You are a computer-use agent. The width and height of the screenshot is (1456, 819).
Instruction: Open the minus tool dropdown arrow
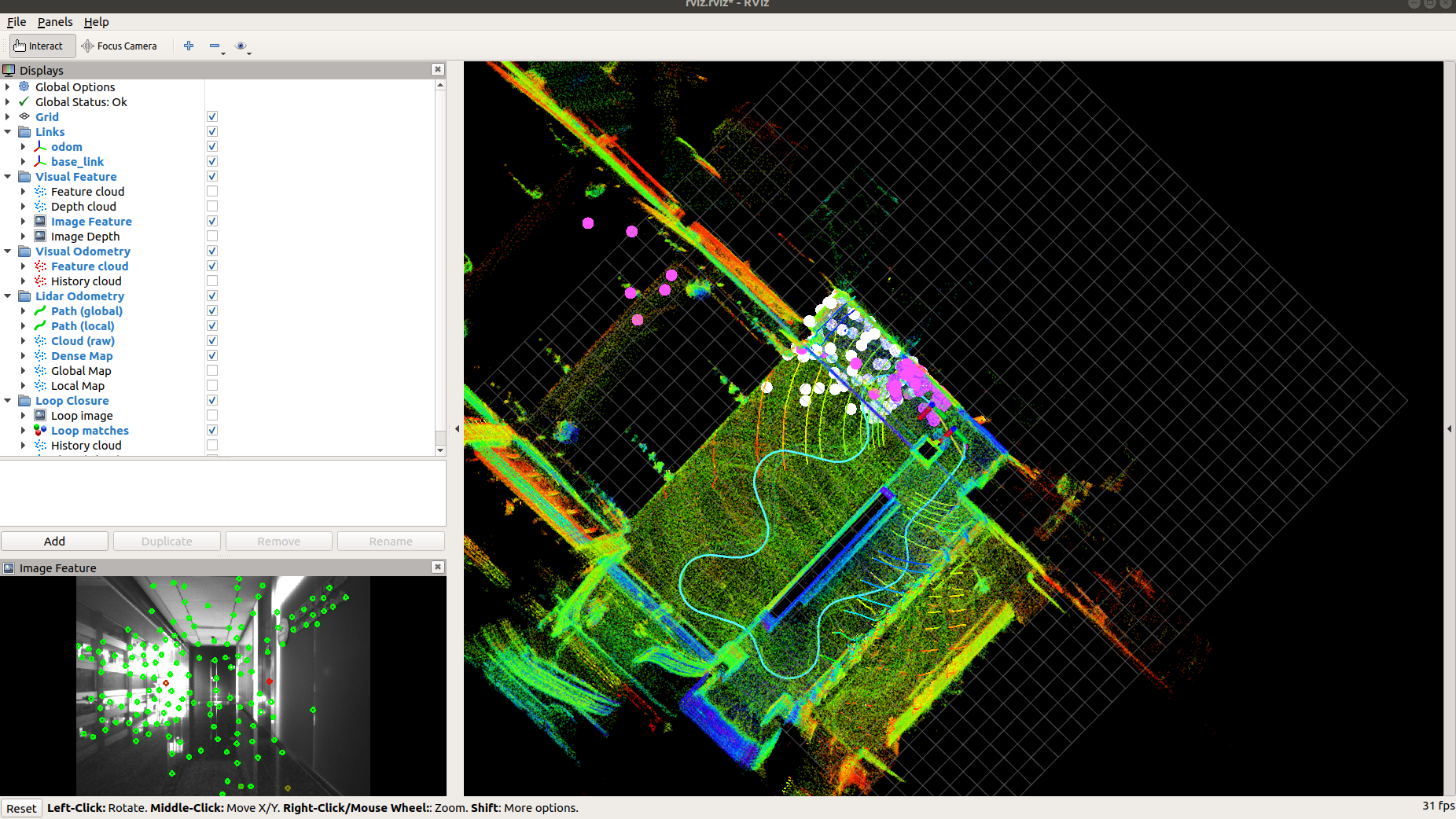click(223, 53)
